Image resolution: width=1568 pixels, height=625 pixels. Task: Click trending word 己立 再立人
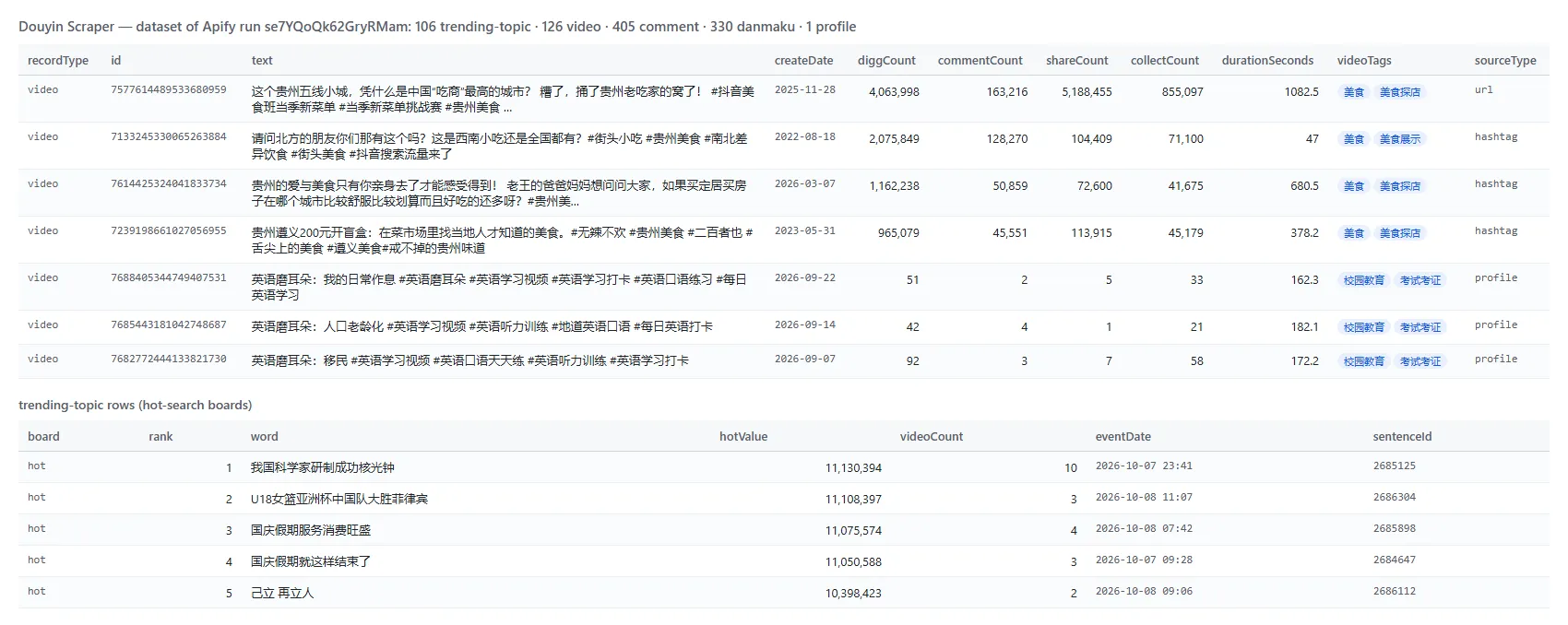coord(282,593)
